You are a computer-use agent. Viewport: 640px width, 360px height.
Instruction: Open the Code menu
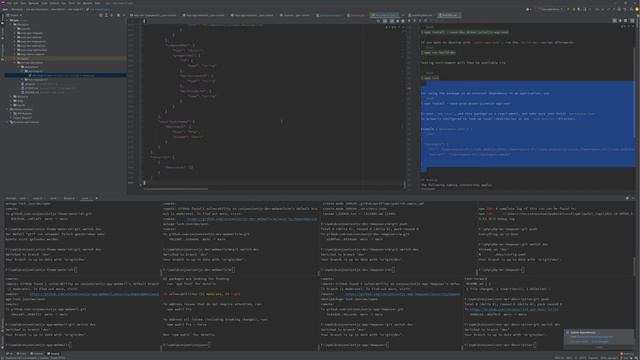pyautogui.click(x=44, y=3)
